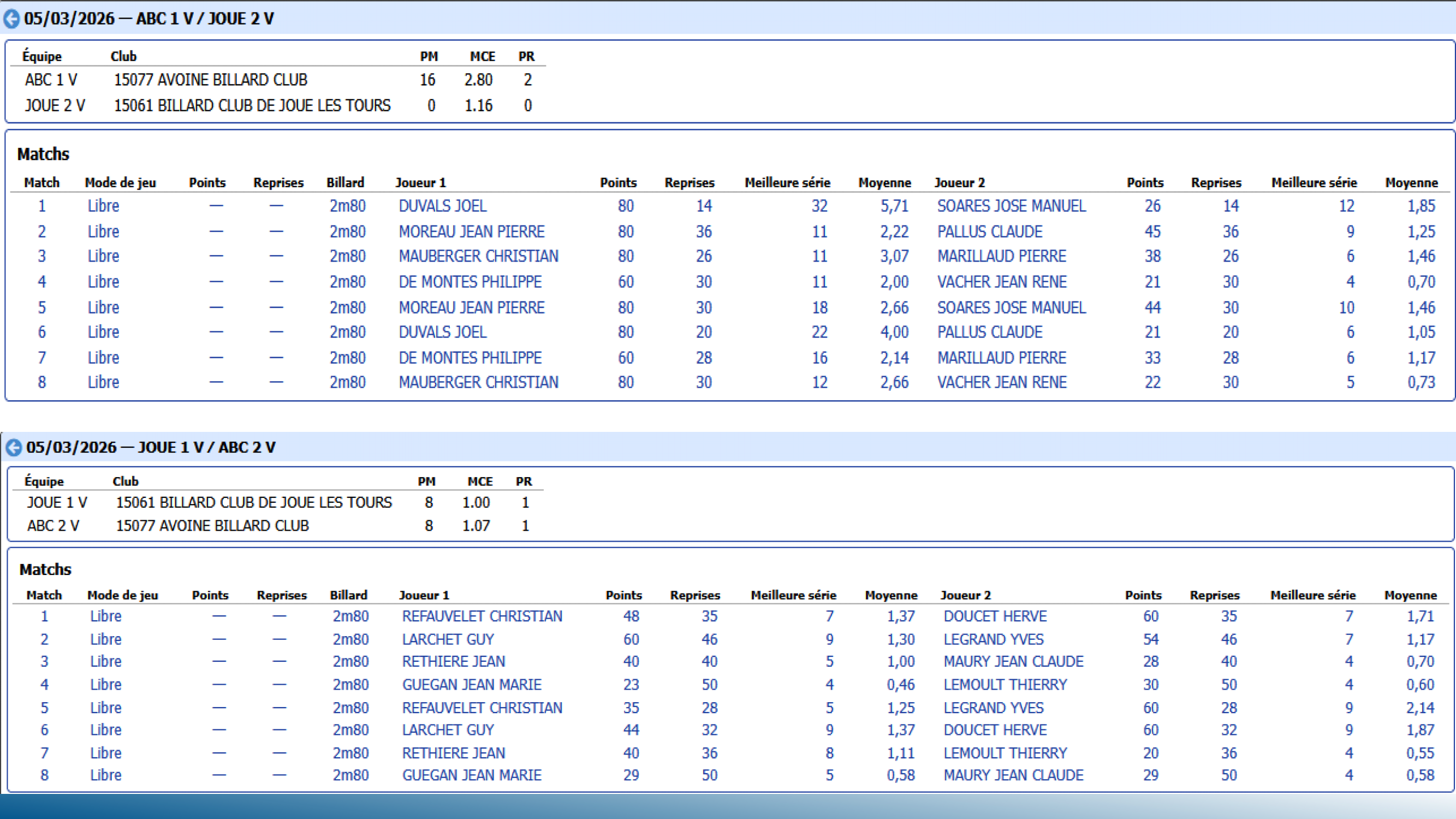
Task: Click the back arrow beside ABC 1 V / JOUE 2 V
Action: point(13,19)
